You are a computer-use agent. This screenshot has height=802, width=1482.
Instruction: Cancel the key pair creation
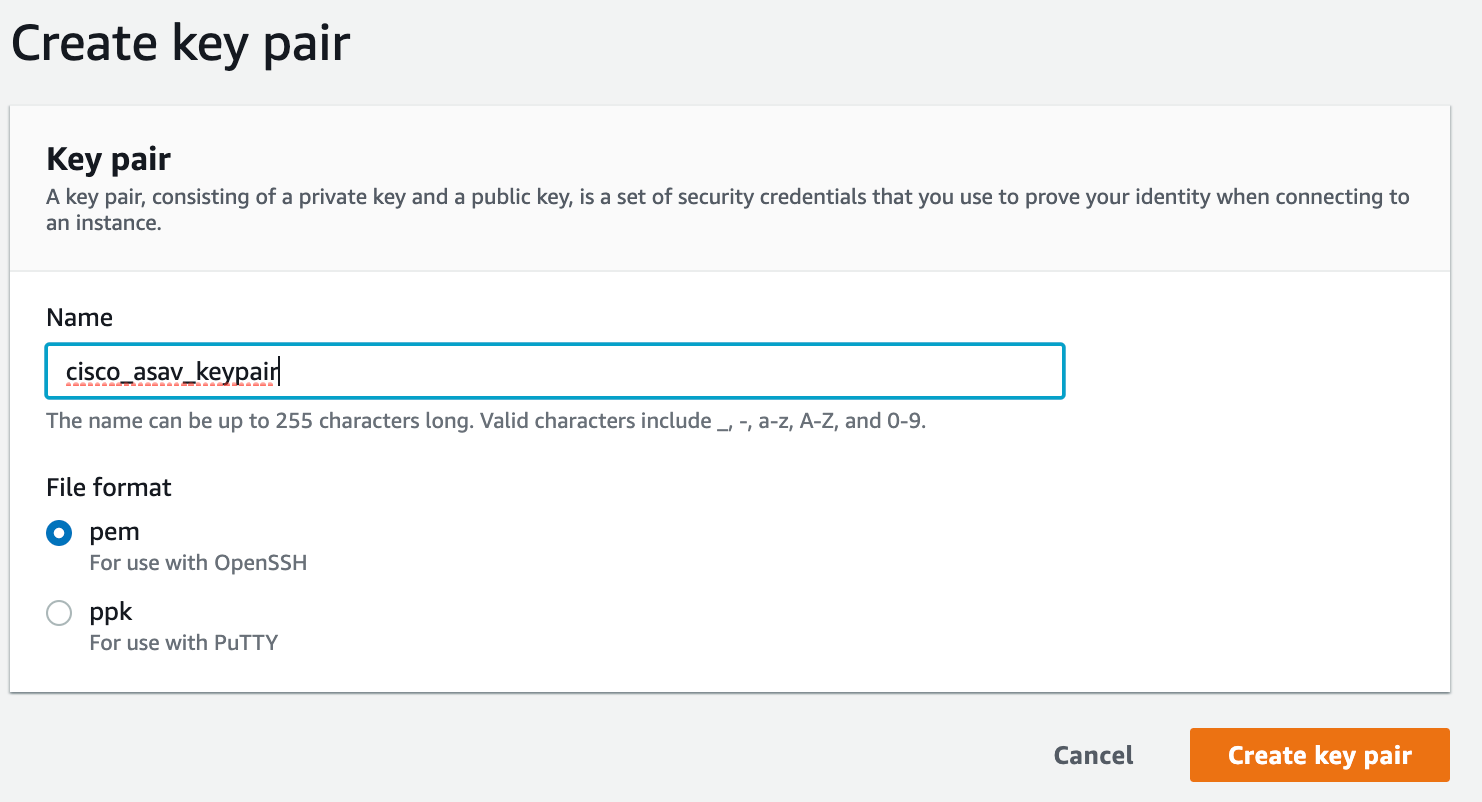coord(1094,755)
